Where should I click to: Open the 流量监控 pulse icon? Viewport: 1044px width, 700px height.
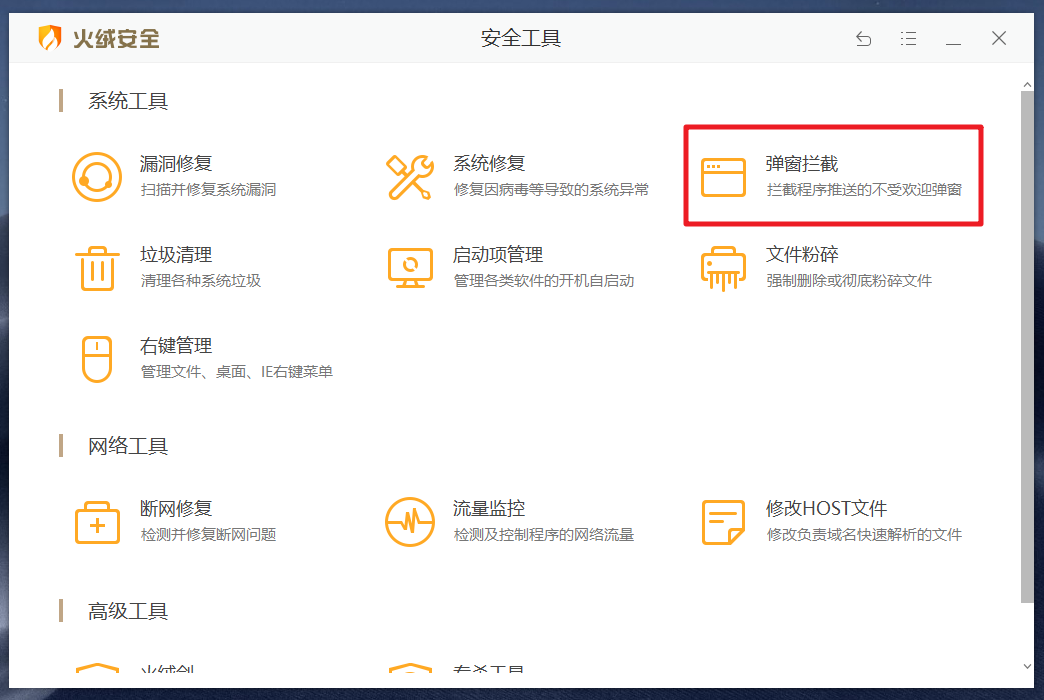410,522
